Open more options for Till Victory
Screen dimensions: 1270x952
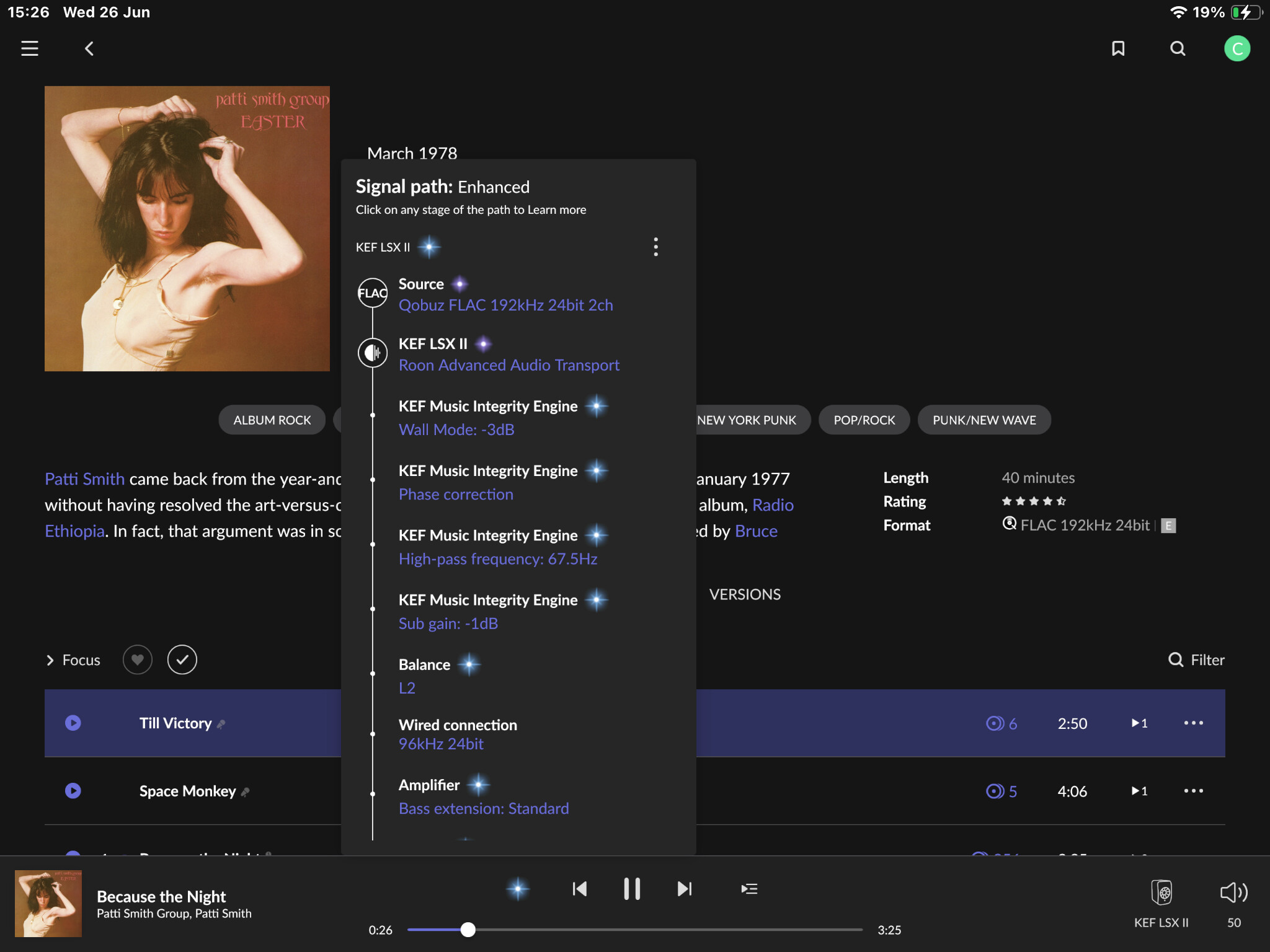click(1194, 723)
